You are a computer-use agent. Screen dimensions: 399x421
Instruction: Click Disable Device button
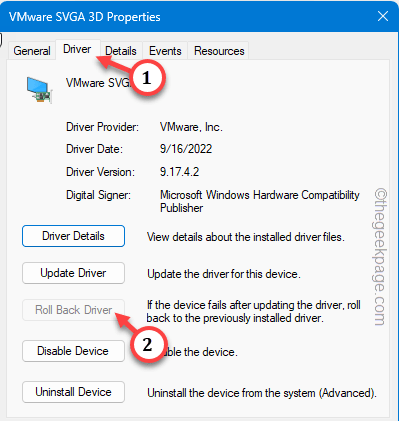(73, 351)
